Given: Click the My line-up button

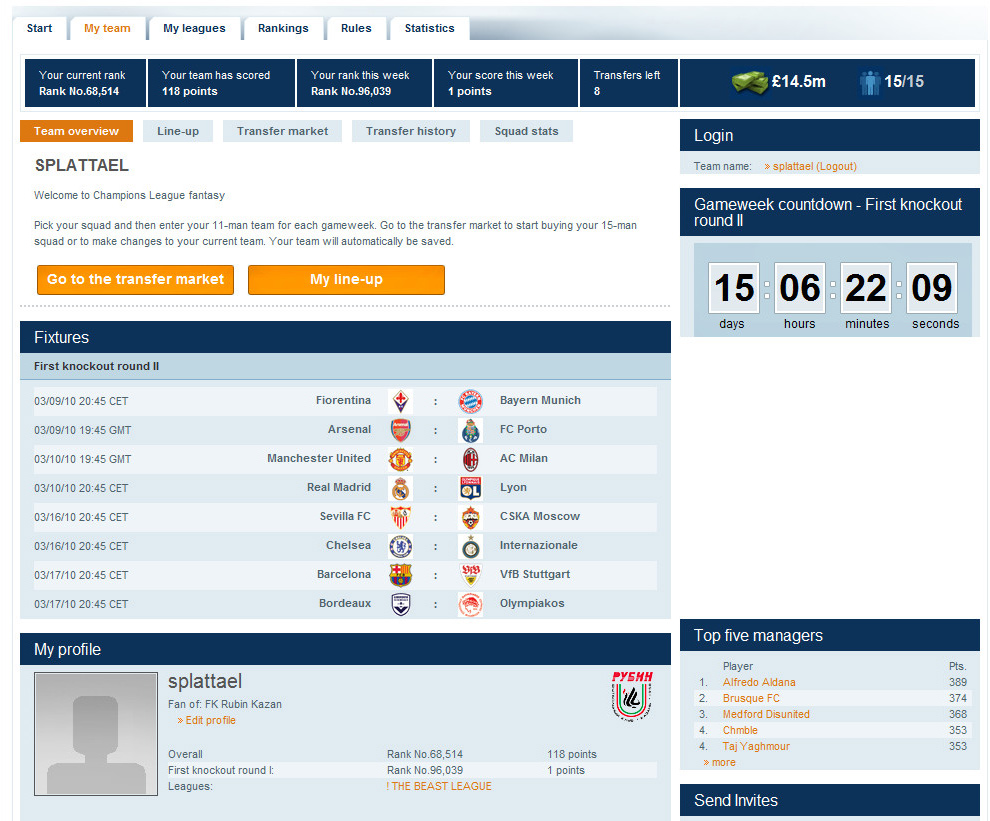Looking at the screenshot, I should click(x=347, y=280).
